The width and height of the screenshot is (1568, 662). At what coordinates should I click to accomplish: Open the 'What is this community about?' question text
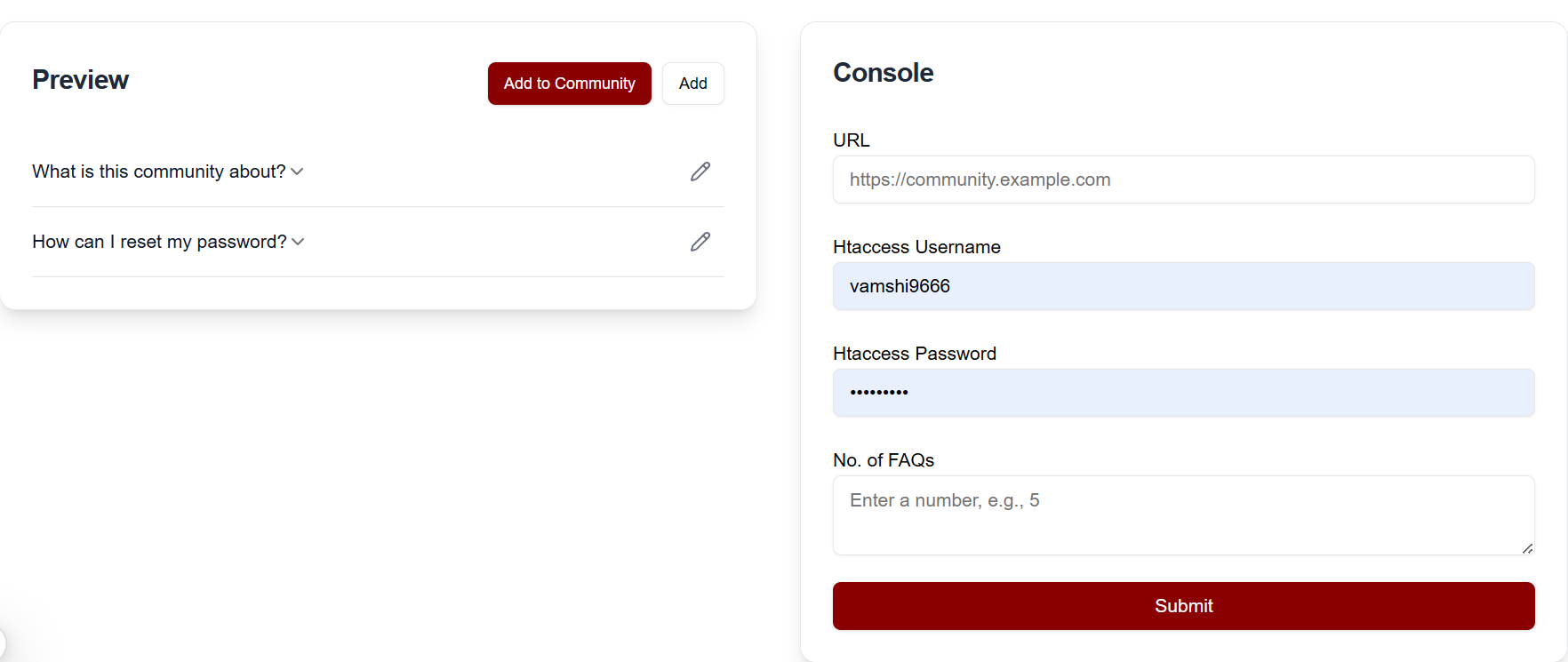click(158, 171)
